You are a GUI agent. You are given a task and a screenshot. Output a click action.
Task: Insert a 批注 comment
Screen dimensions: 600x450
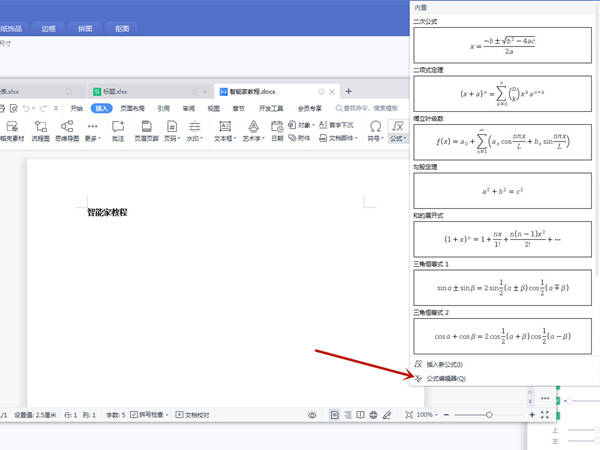pos(118,131)
